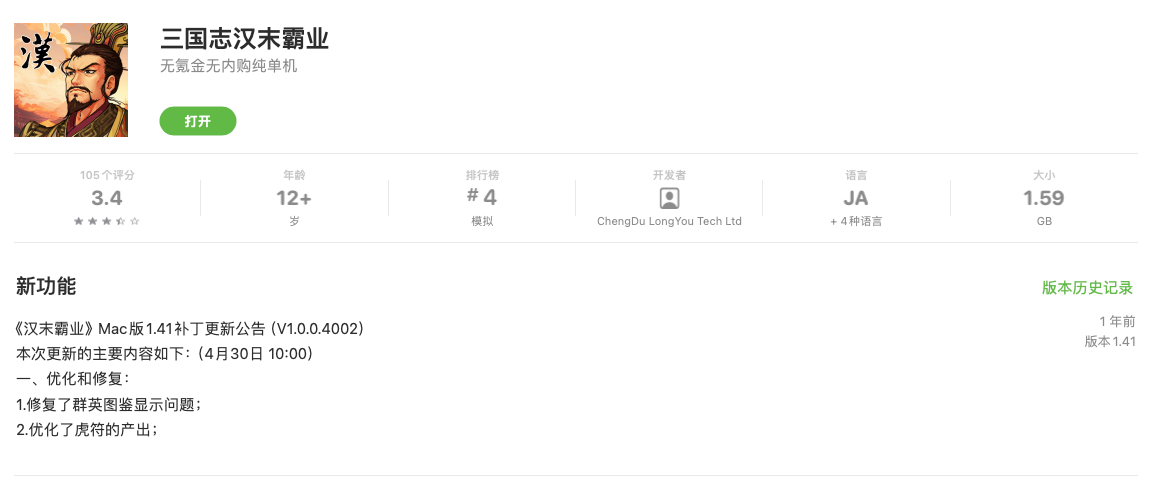Open the 版本历史记录 link
Image resolution: width=1173 pixels, height=489 pixels.
pyautogui.click(x=1087, y=288)
